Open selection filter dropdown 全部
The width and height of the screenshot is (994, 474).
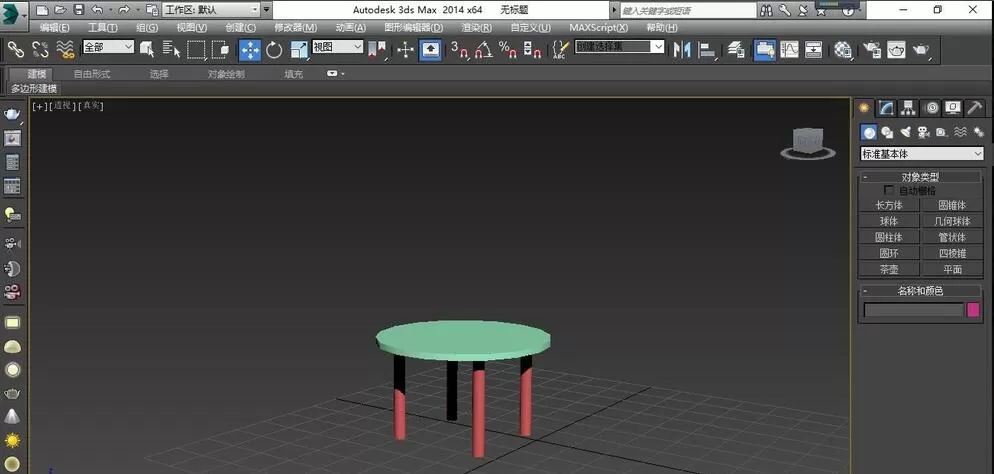(108, 47)
